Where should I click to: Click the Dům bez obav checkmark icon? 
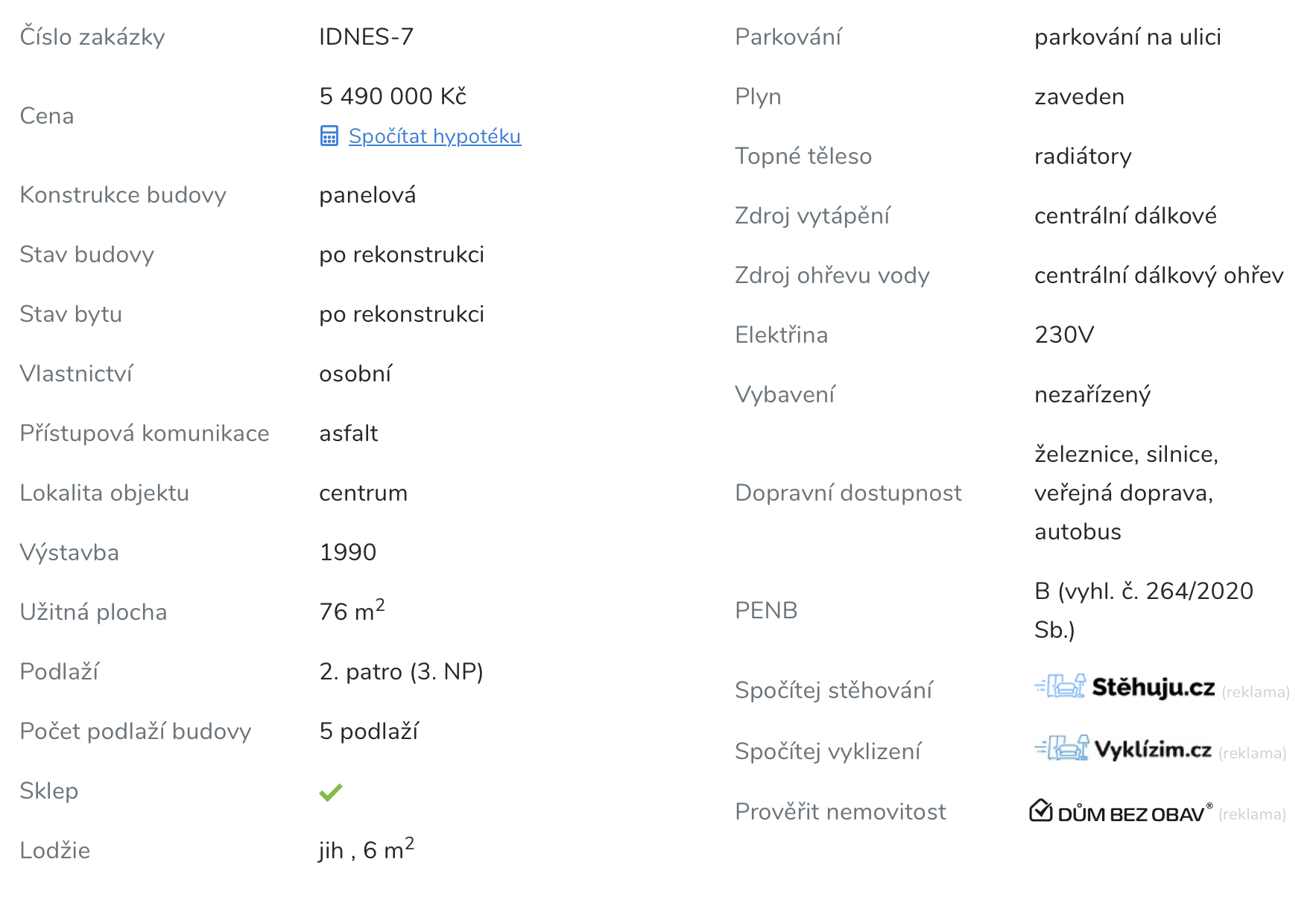coord(1040,811)
